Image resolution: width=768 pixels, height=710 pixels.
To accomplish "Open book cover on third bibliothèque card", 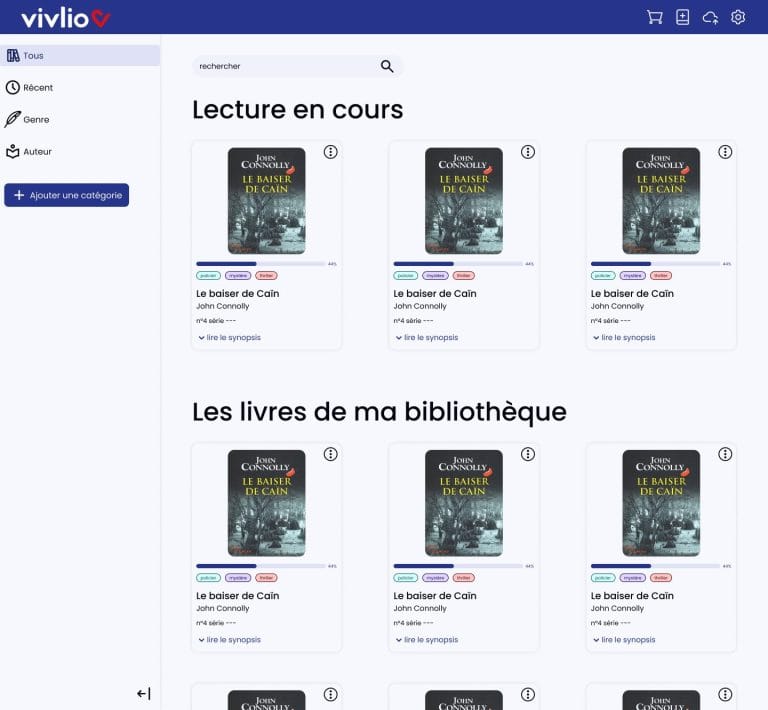I will tap(661, 503).
